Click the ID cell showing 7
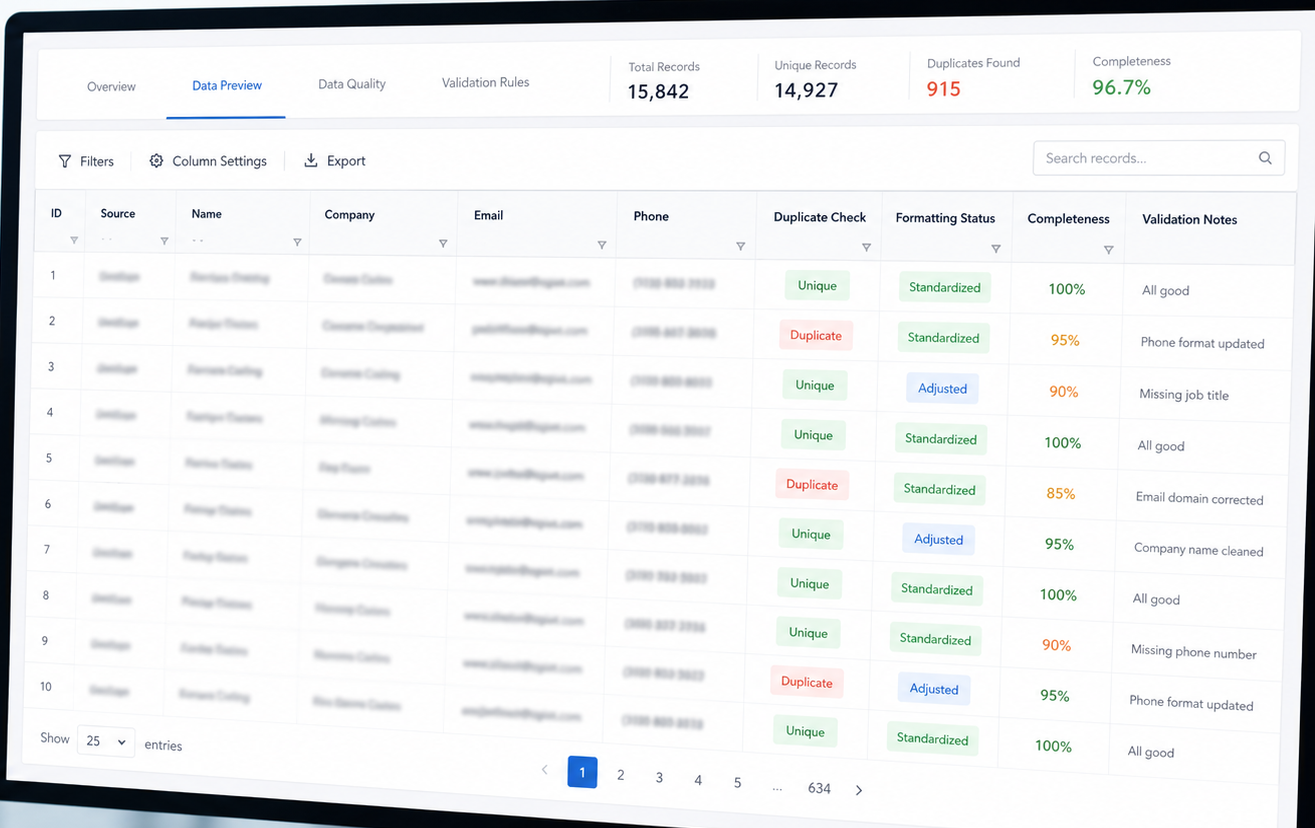Viewport: 1315px width, 828px height. (x=46, y=550)
